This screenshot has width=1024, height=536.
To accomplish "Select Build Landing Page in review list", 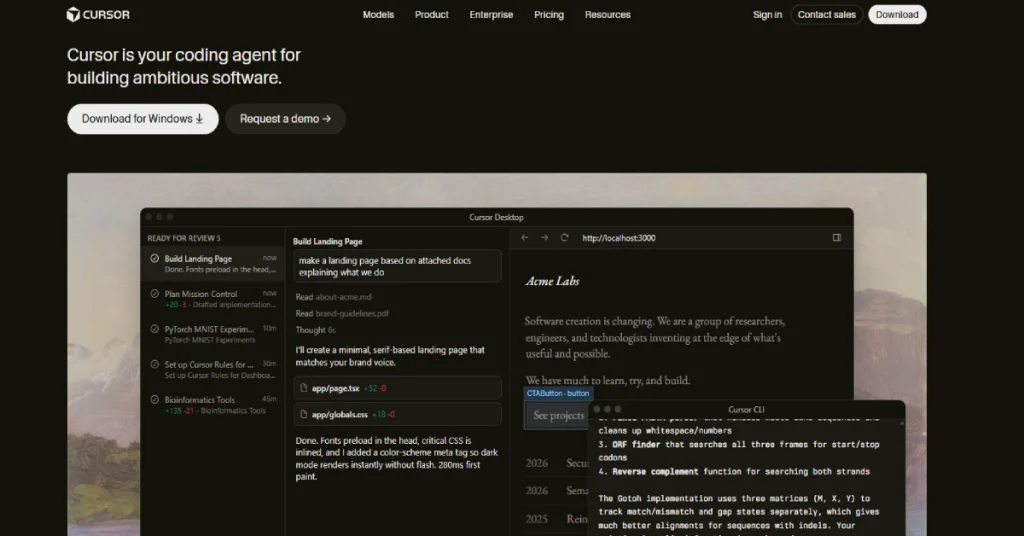I will pyautogui.click(x=212, y=264).
